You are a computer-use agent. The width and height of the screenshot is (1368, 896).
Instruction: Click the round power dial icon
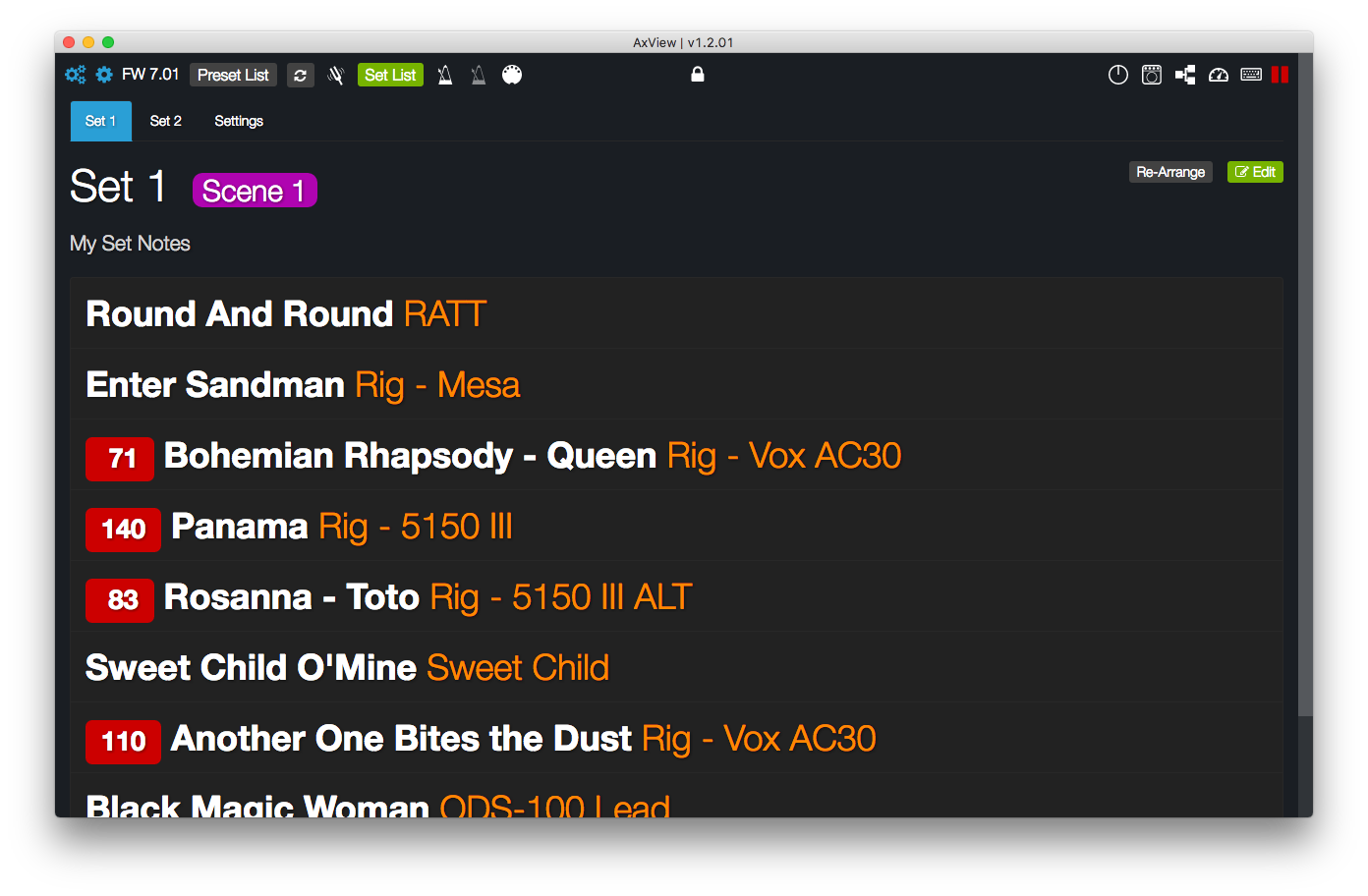[x=1118, y=75]
